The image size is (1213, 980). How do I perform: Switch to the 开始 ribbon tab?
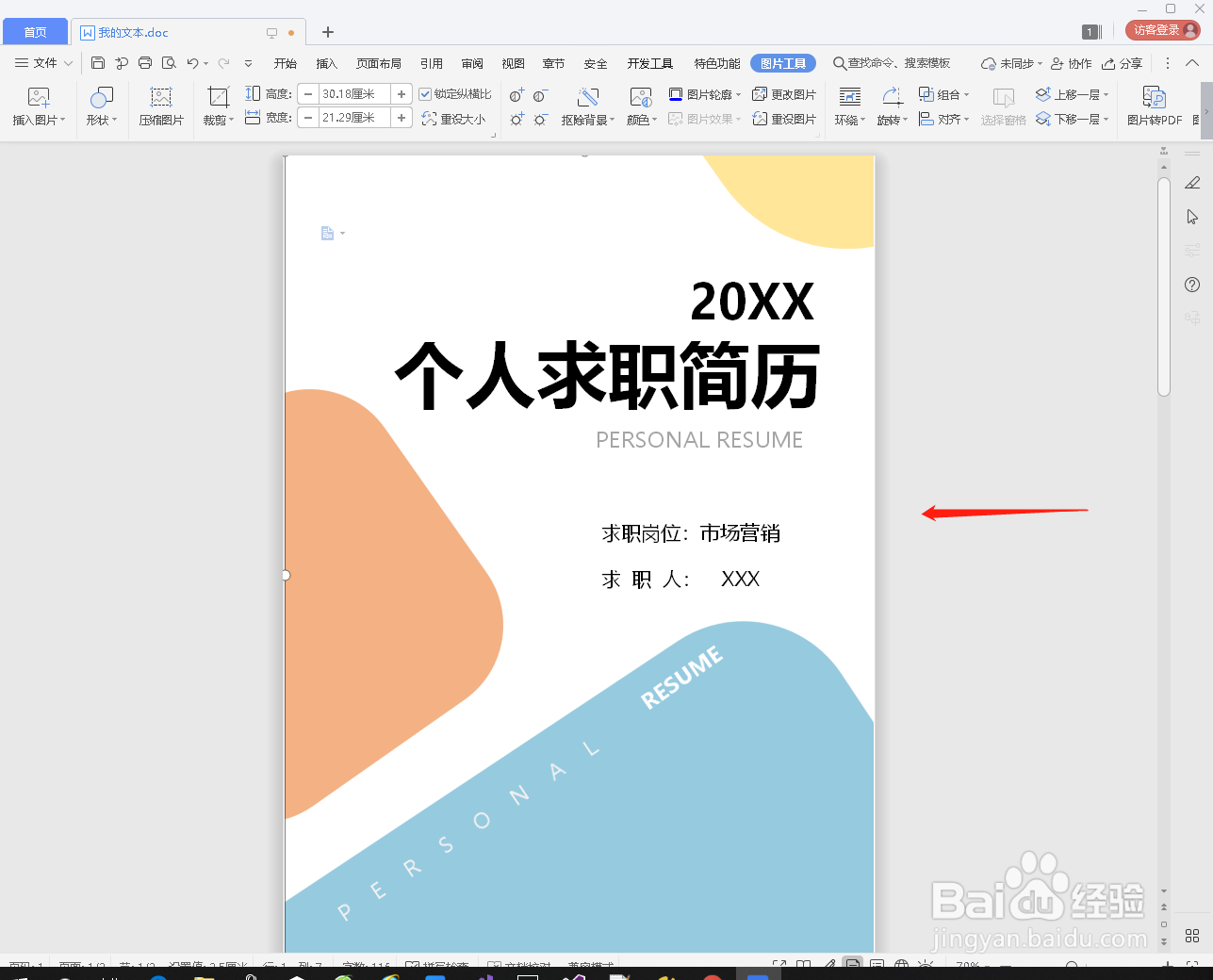pos(285,62)
